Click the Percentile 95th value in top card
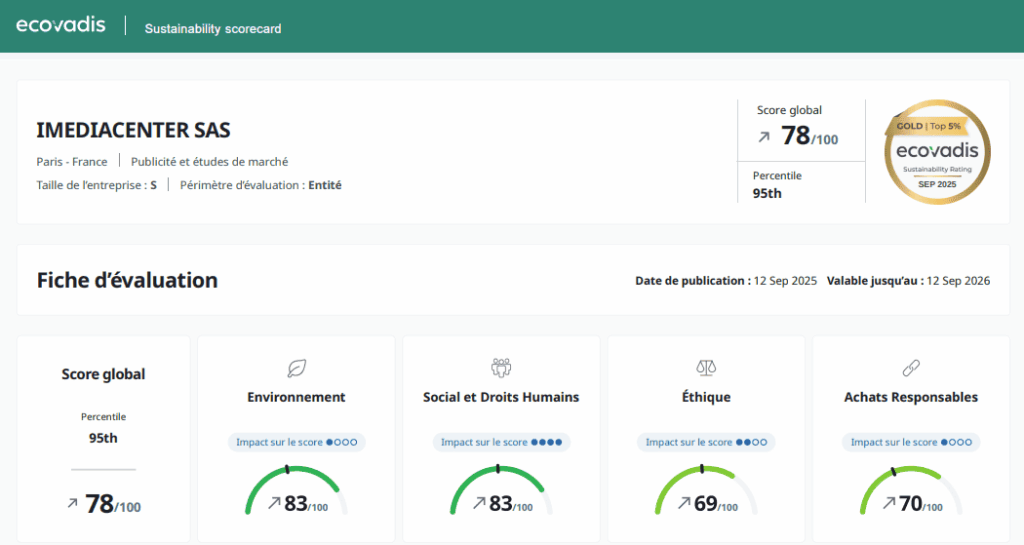The width and height of the screenshot is (1024, 545). [x=767, y=193]
